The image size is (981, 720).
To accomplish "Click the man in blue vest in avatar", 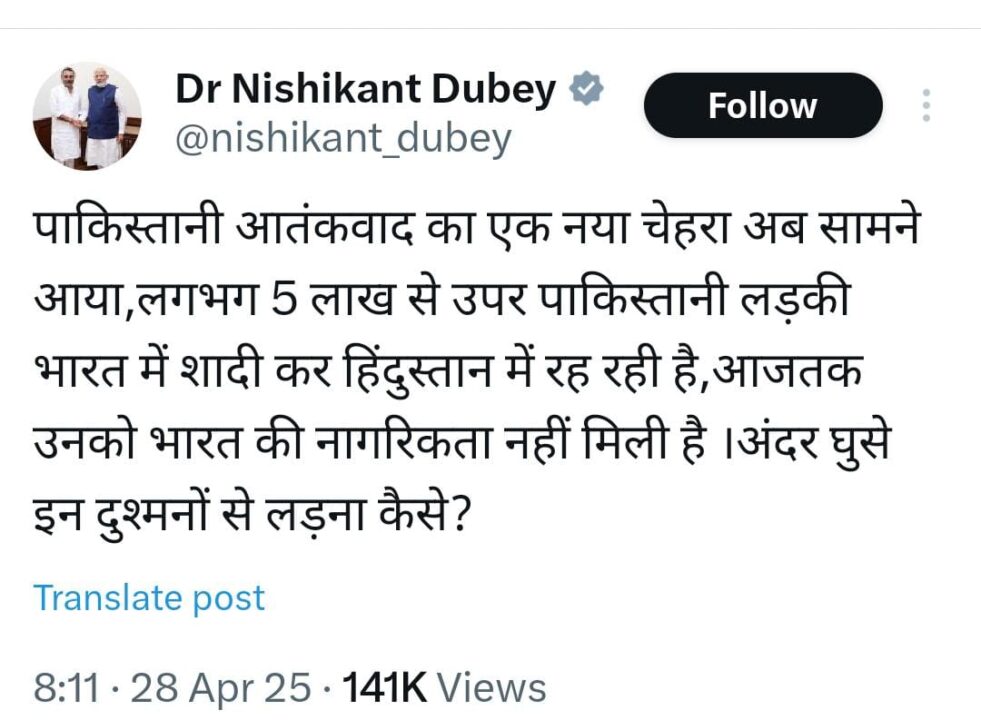I will (103, 116).
